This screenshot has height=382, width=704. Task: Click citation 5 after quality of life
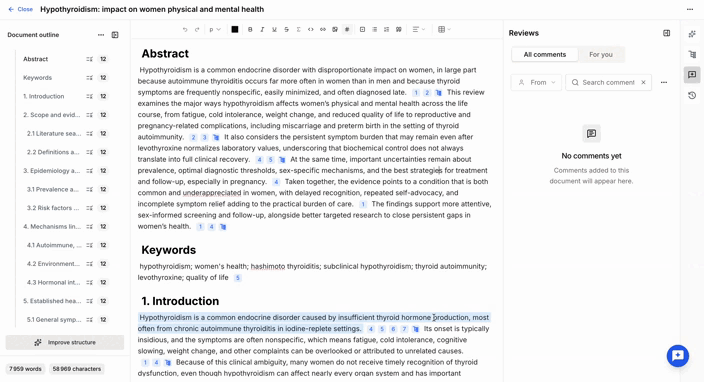(x=238, y=278)
